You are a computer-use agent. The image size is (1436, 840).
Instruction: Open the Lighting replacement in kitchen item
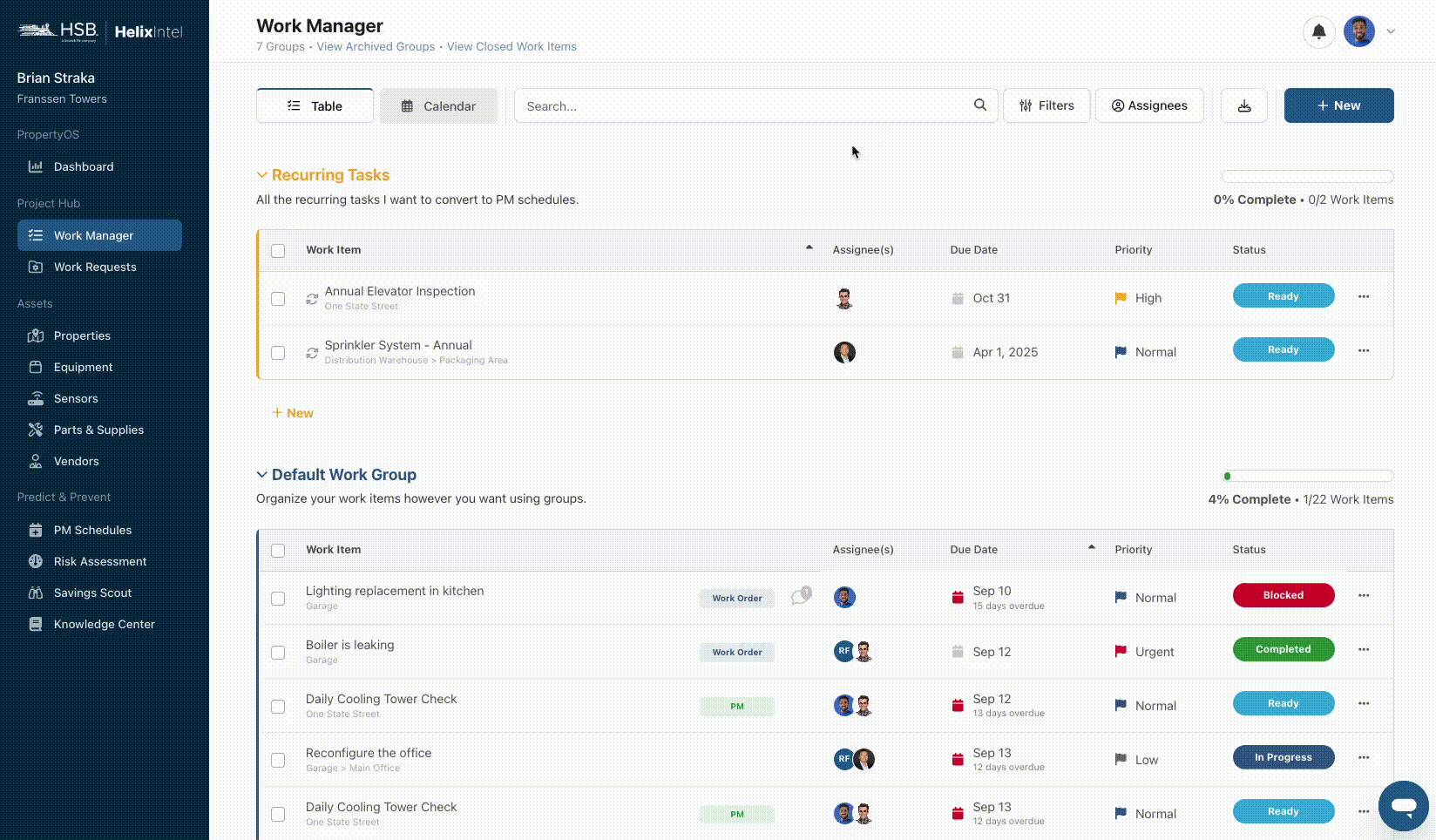click(395, 591)
